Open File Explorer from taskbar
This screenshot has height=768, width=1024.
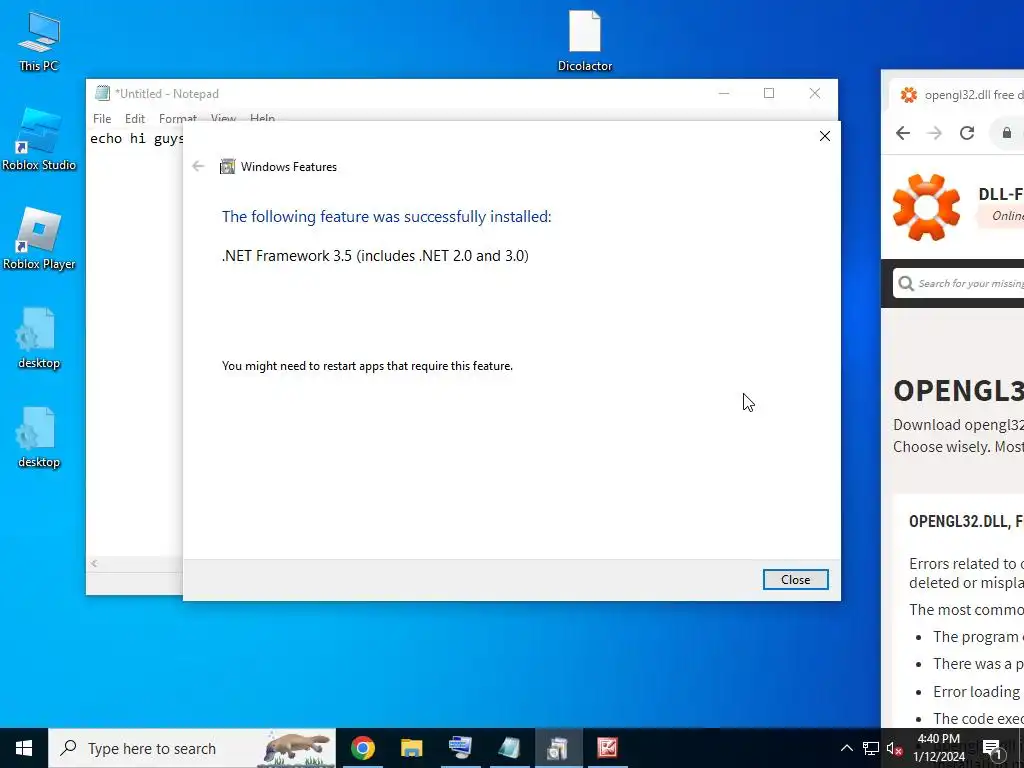(411, 748)
